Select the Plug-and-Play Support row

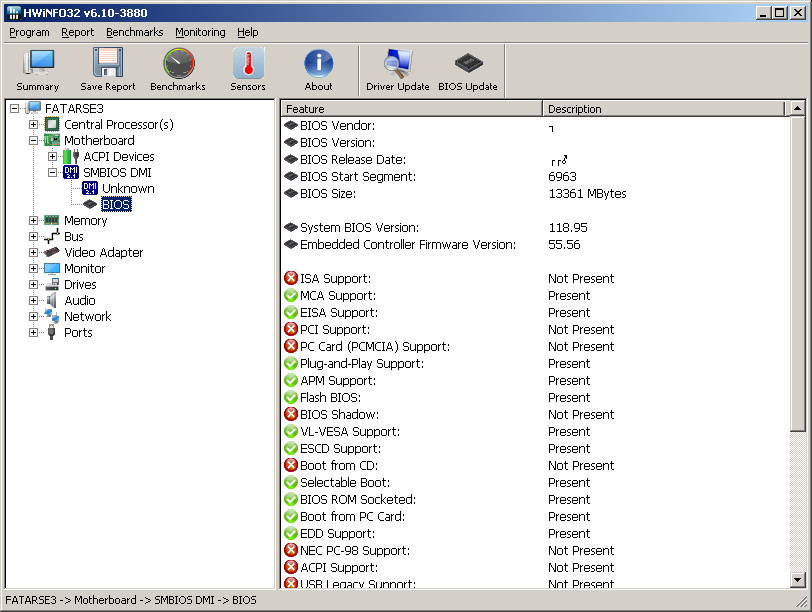pyautogui.click(x=536, y=363)
